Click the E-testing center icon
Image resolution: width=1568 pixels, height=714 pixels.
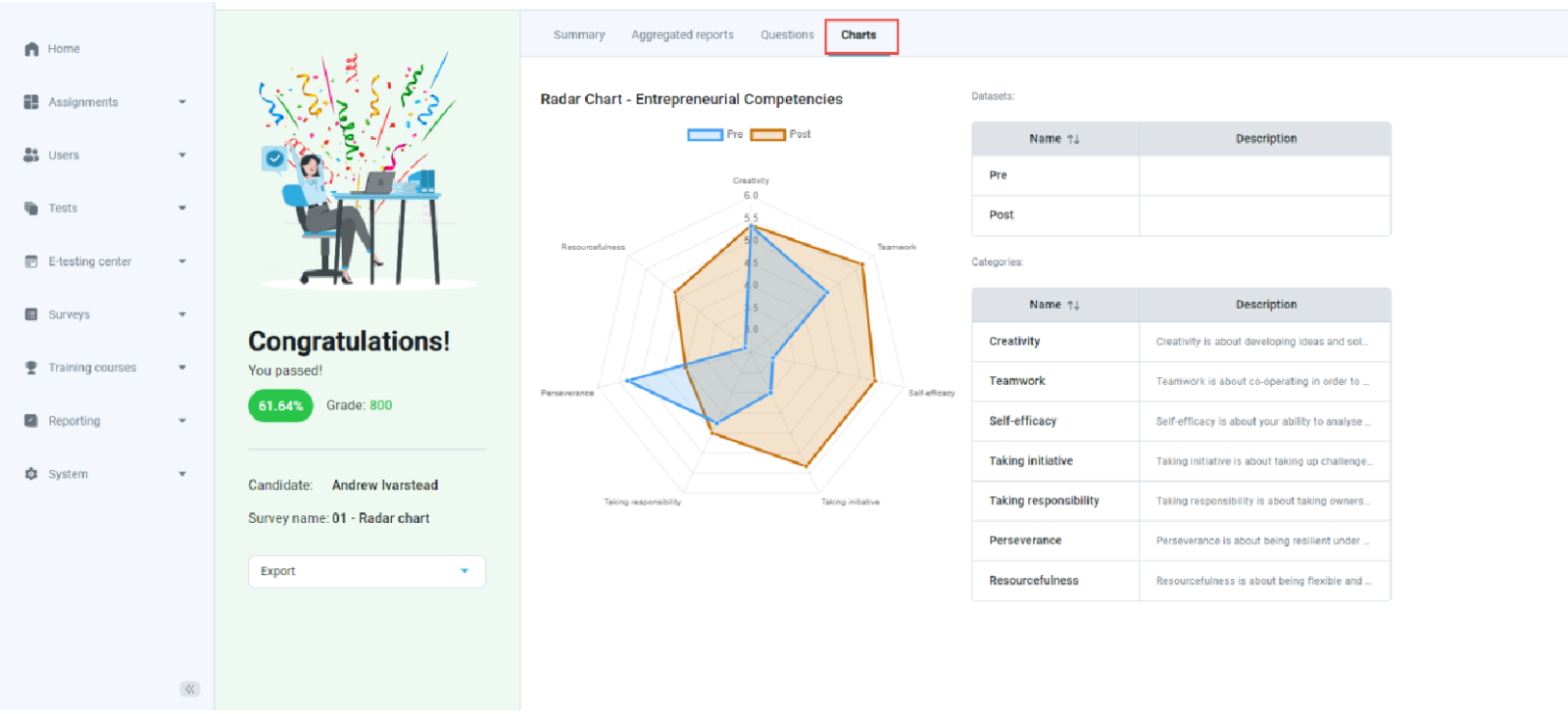point(31,262)
